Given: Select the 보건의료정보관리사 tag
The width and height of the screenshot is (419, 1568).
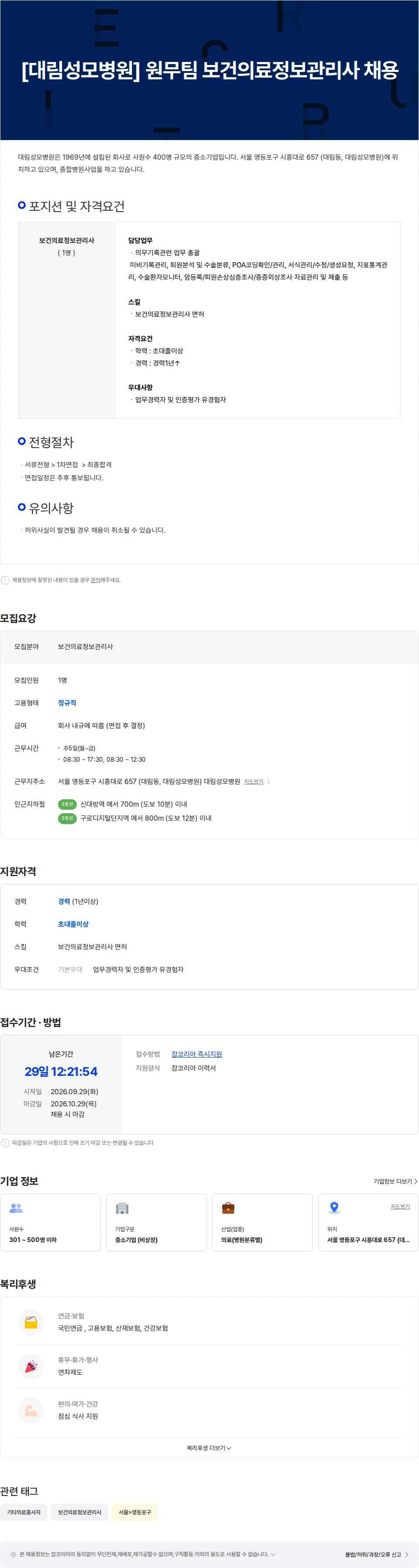Looking at the screenshot, I should tap(80, 1512).
